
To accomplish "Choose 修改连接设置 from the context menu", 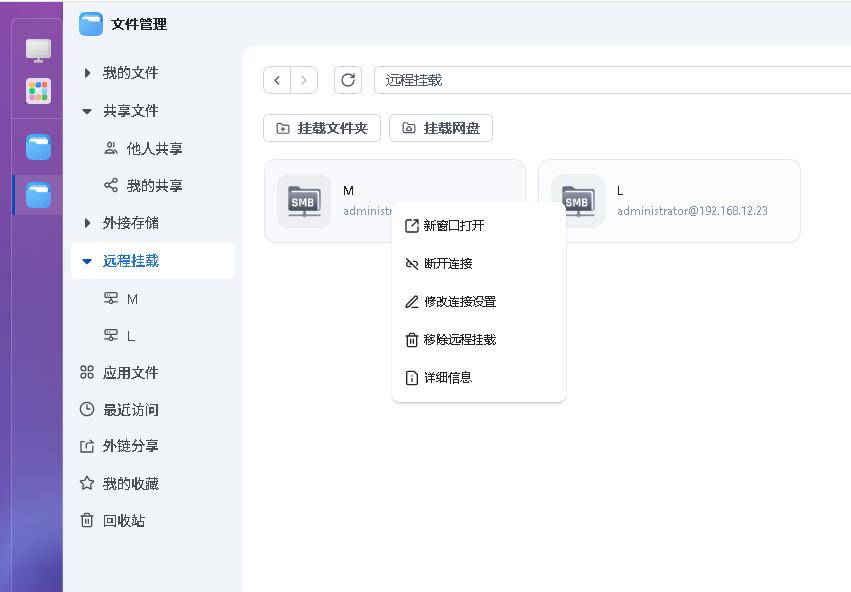I will pyautogui.click(x=459, y=302).
